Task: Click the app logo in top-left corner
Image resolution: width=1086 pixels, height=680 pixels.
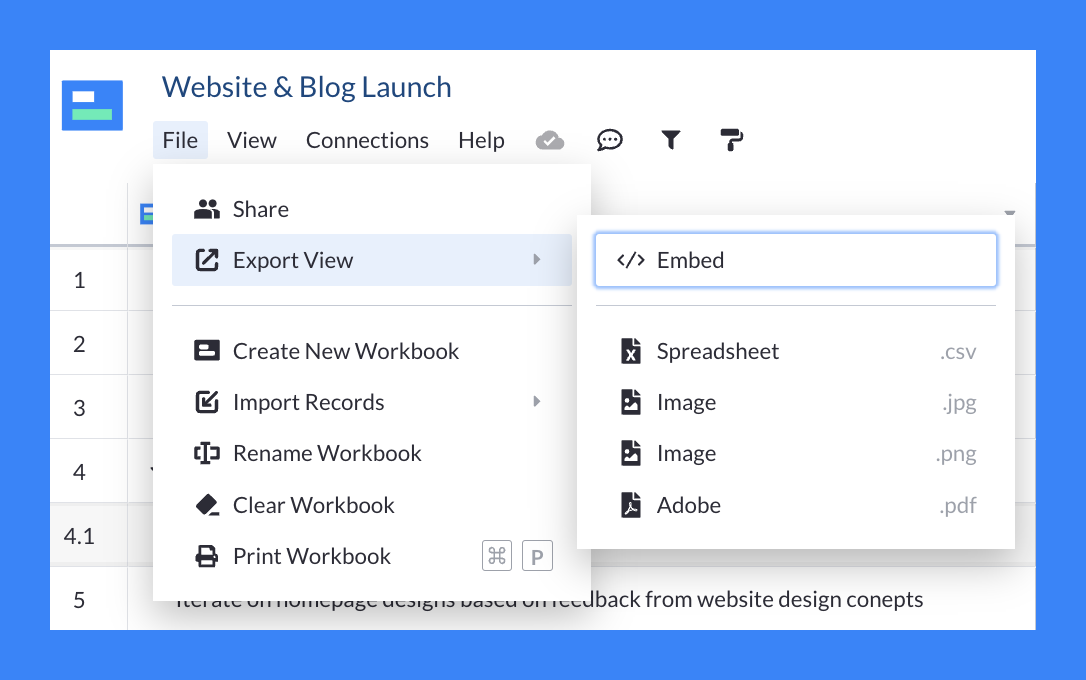Action: click(92, 105)
